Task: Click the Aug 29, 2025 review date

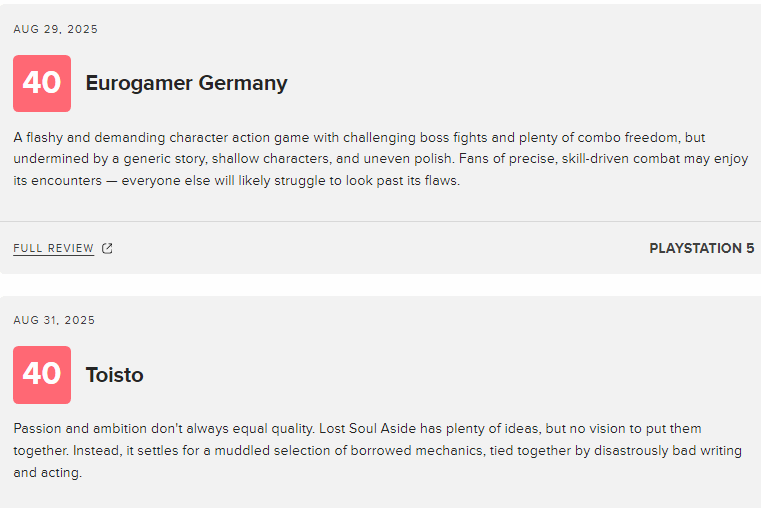Action: pos(56,29)
